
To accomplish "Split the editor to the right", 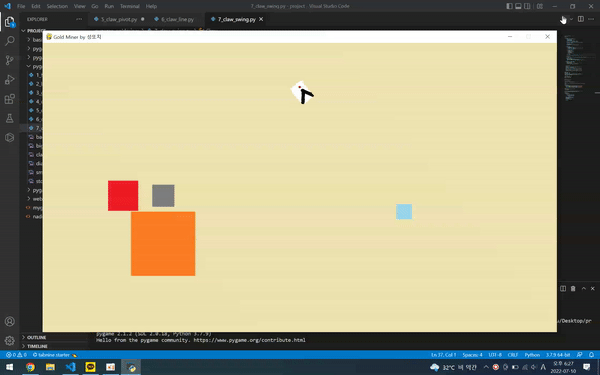I will [581, 19].
